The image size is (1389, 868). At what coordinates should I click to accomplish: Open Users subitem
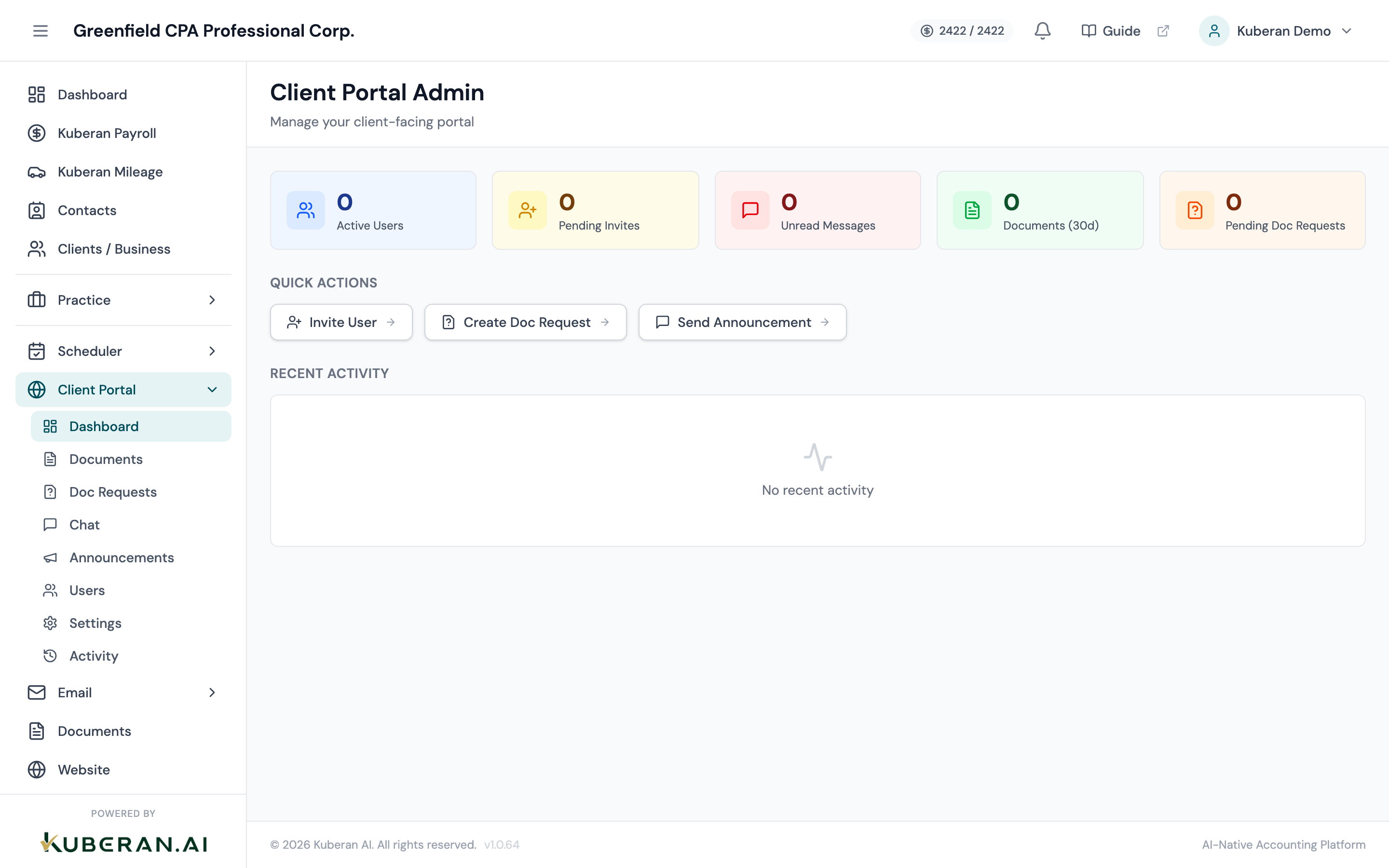pos(131,590)
